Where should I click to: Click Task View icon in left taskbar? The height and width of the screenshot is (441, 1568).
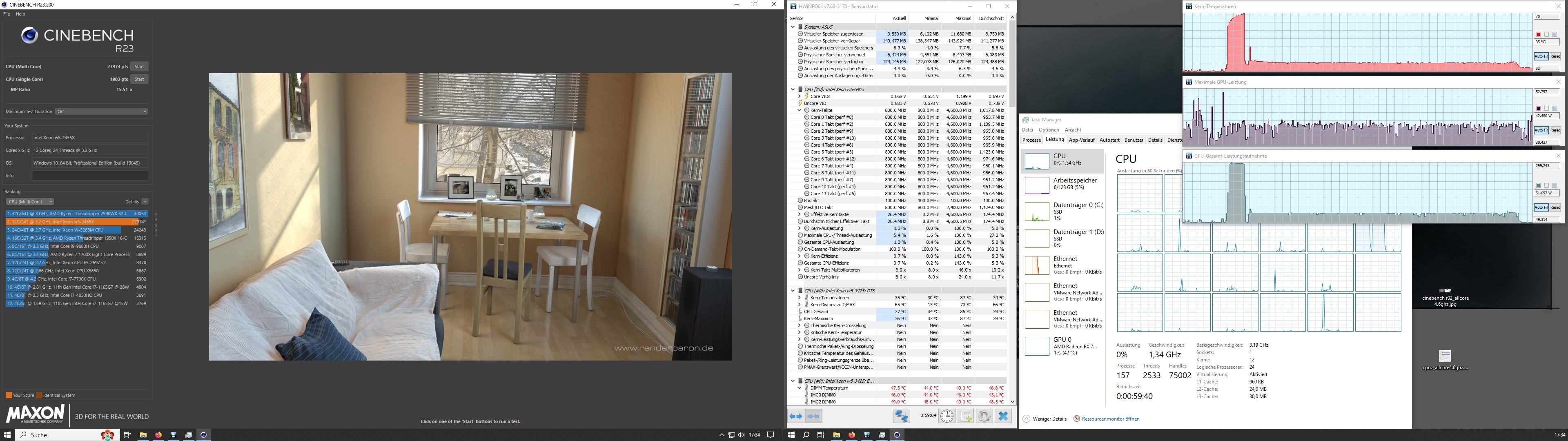127,435
